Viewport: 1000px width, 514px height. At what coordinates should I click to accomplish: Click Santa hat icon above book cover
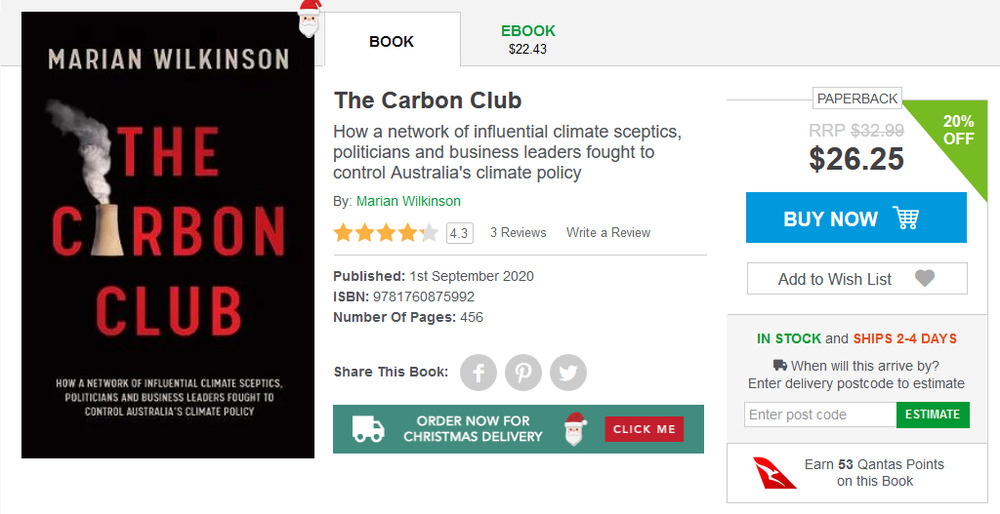[310, 17]
